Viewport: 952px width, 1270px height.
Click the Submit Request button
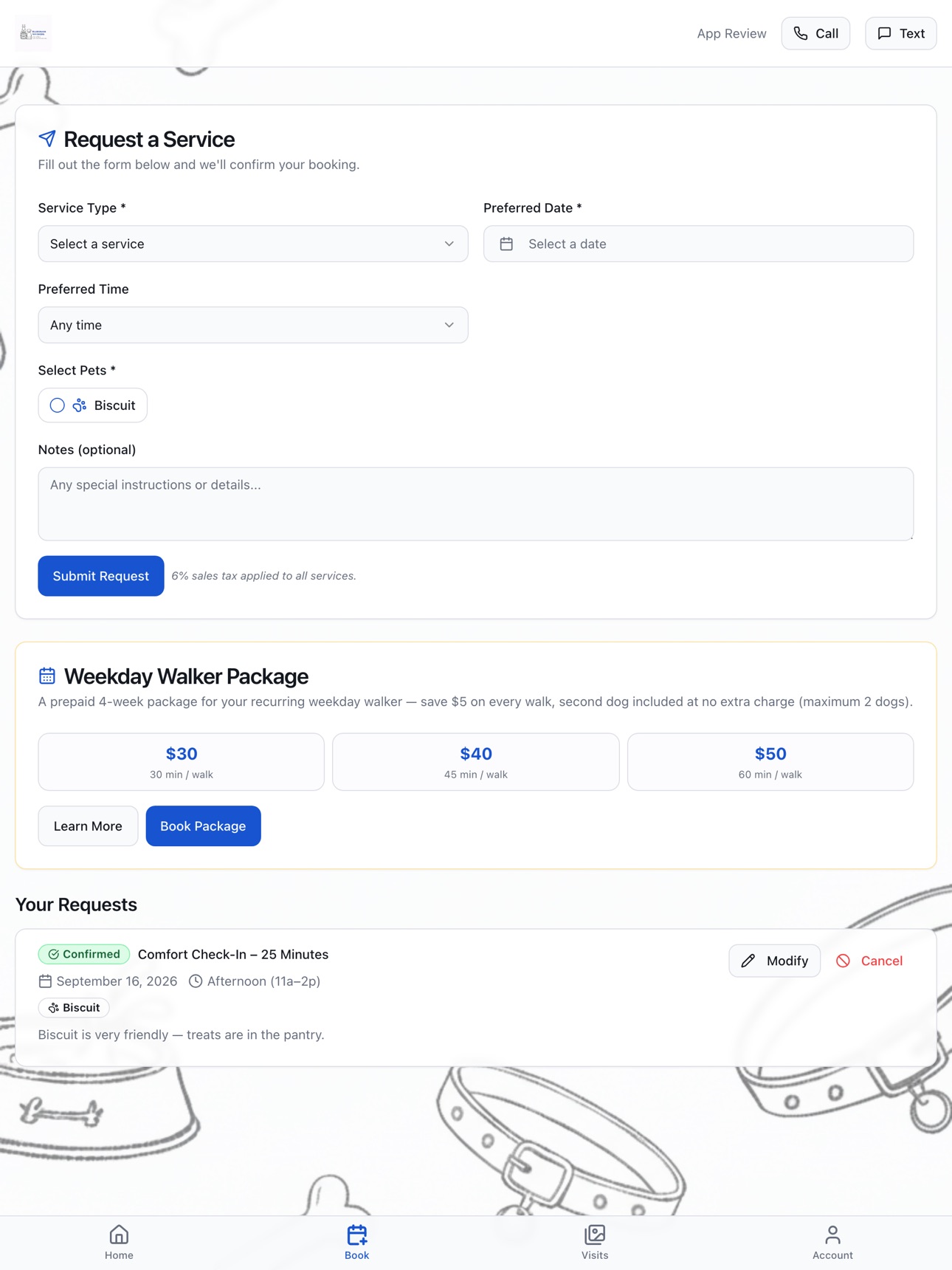tap(101, 576)
